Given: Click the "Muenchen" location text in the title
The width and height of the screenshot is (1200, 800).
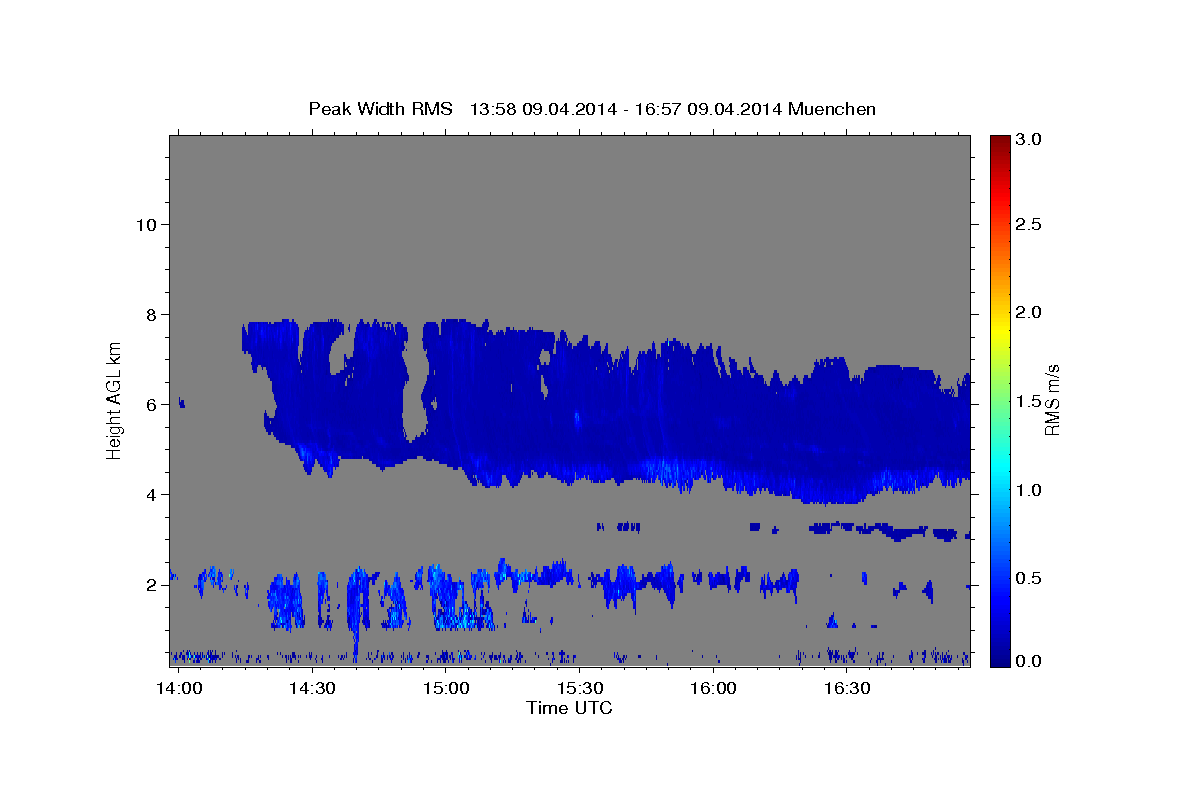Looking at the screenshot, I should pyautogui.click(x=832, y=109).
